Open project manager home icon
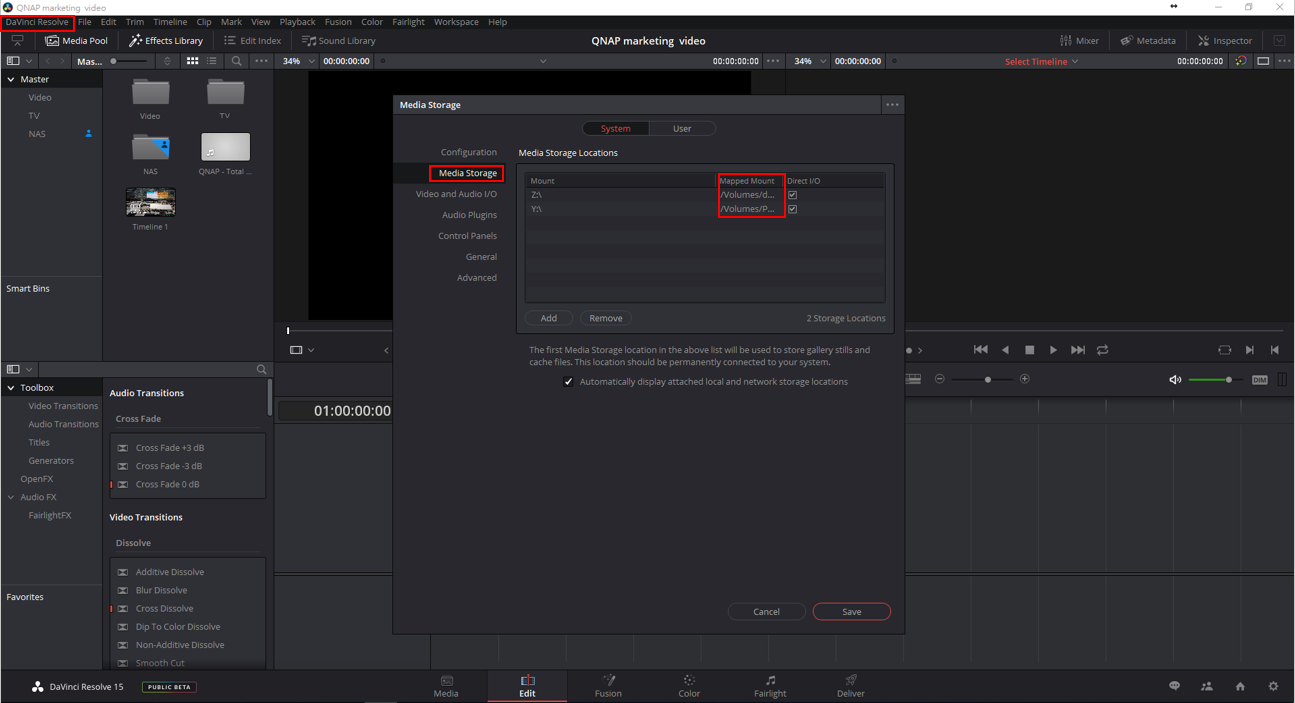Screen dimensions: 1295x703 1240,687
